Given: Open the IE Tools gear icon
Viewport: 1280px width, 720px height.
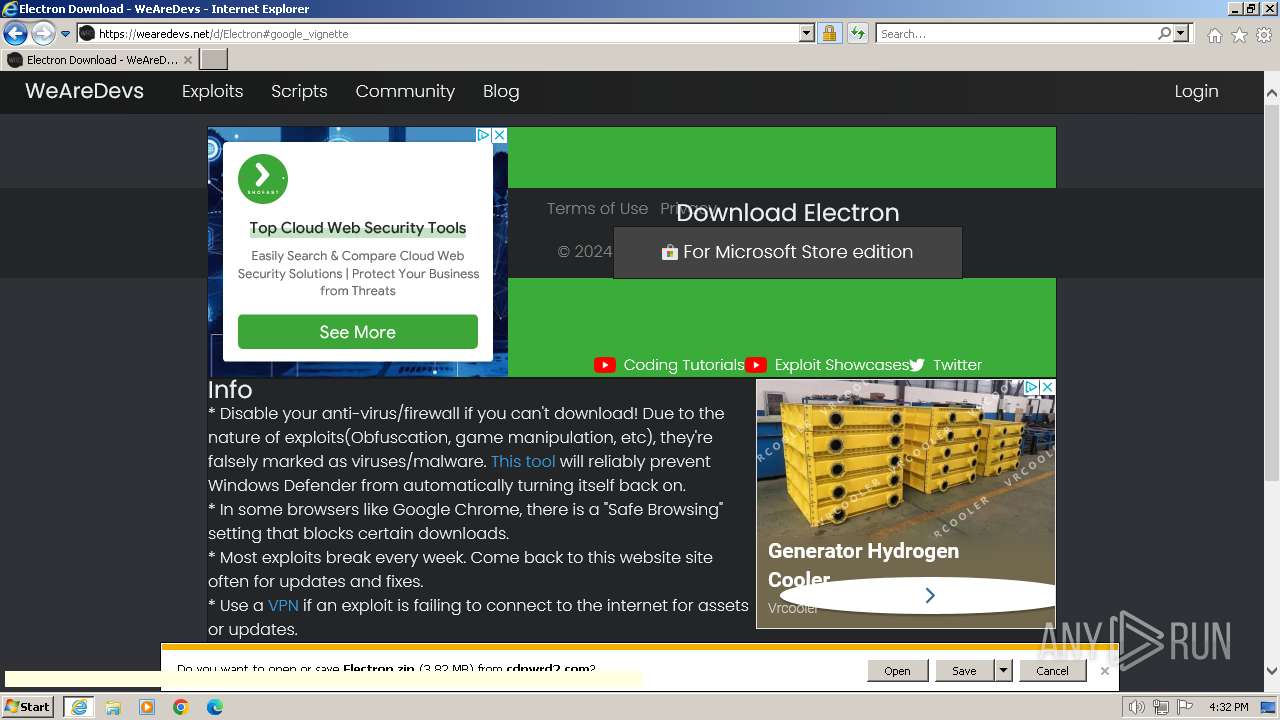Looking at the screenshot, I should (x=1264, y=35).
